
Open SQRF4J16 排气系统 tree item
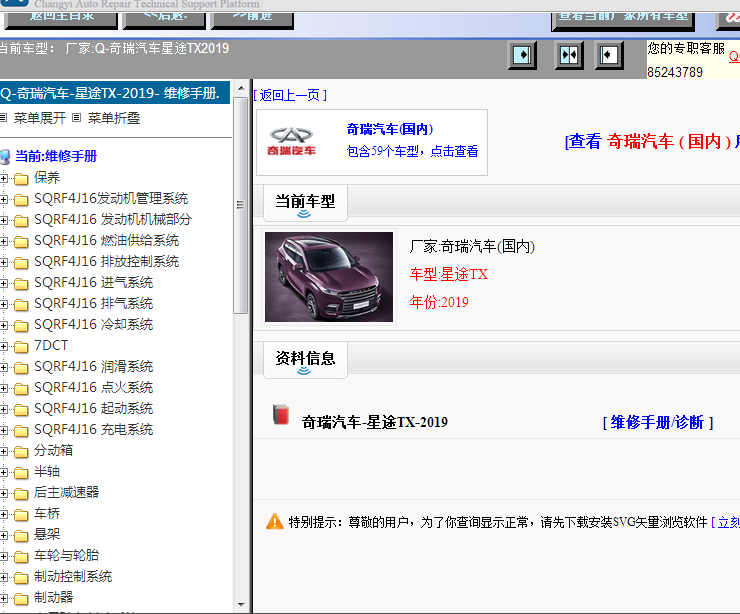93,303
